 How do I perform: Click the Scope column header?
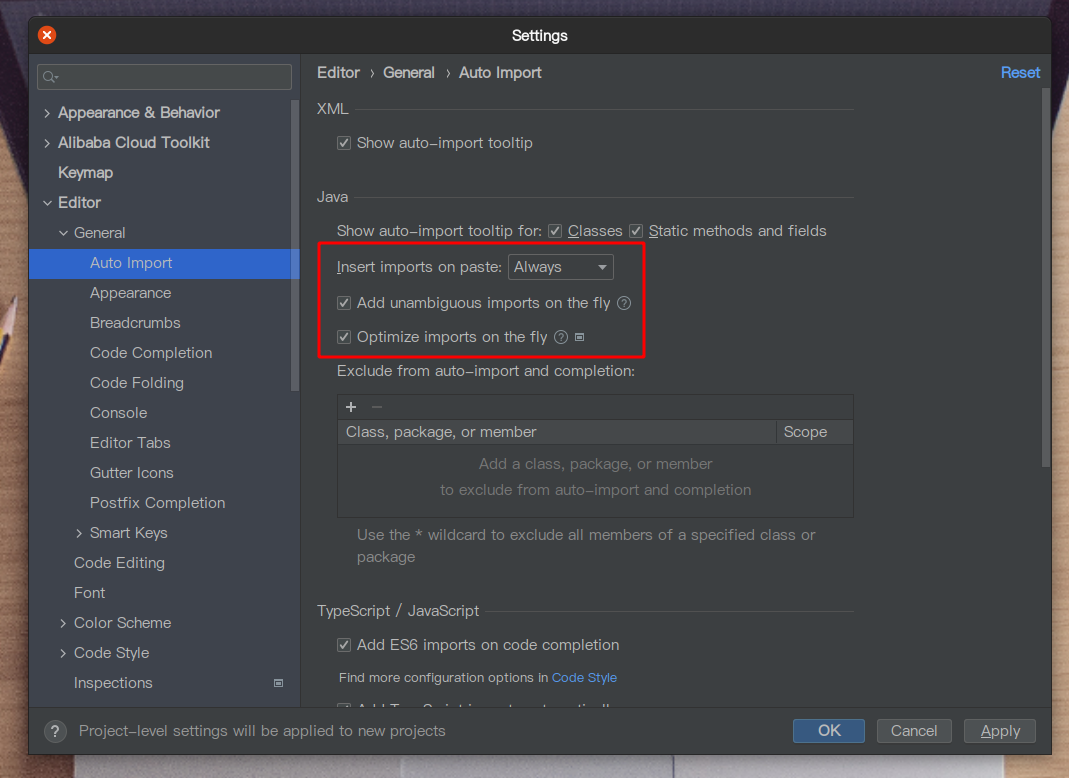pos(815,432)
